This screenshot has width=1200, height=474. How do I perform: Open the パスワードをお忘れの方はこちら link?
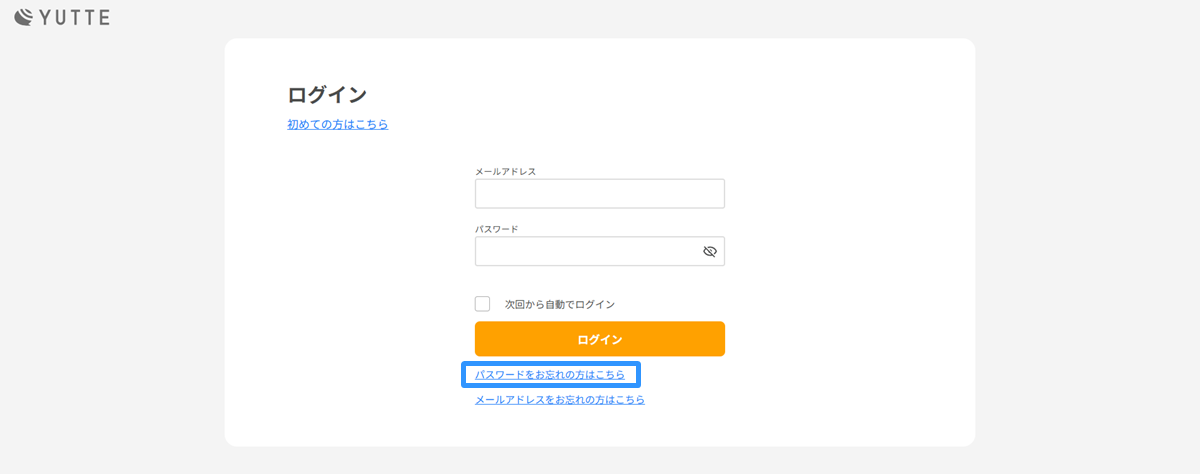point(550,375)
